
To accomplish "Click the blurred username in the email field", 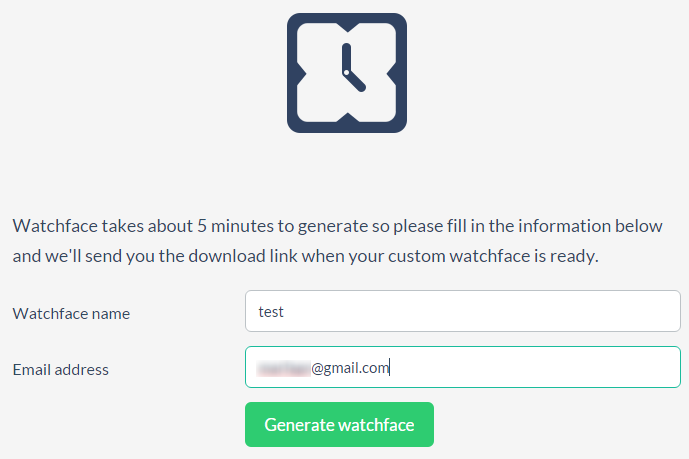I will (x=283, y=368).
